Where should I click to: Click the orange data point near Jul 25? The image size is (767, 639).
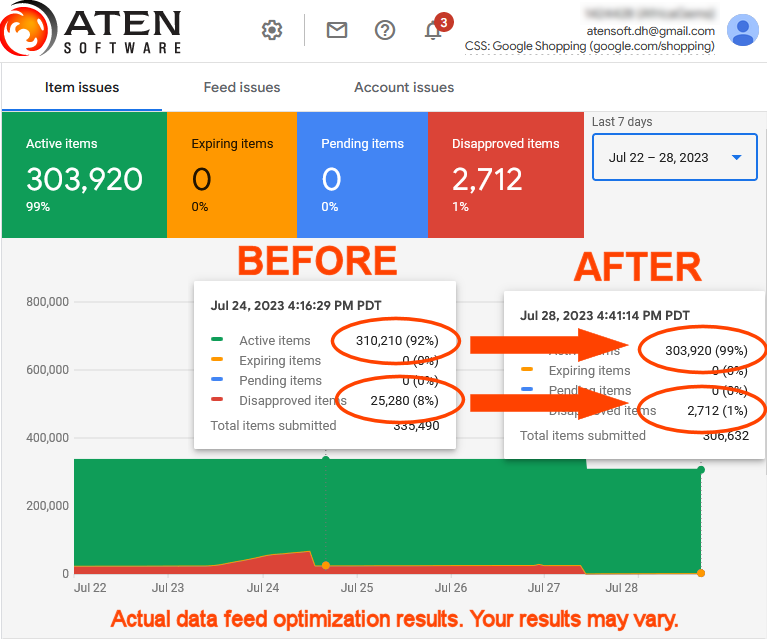(x=325, y=566)
